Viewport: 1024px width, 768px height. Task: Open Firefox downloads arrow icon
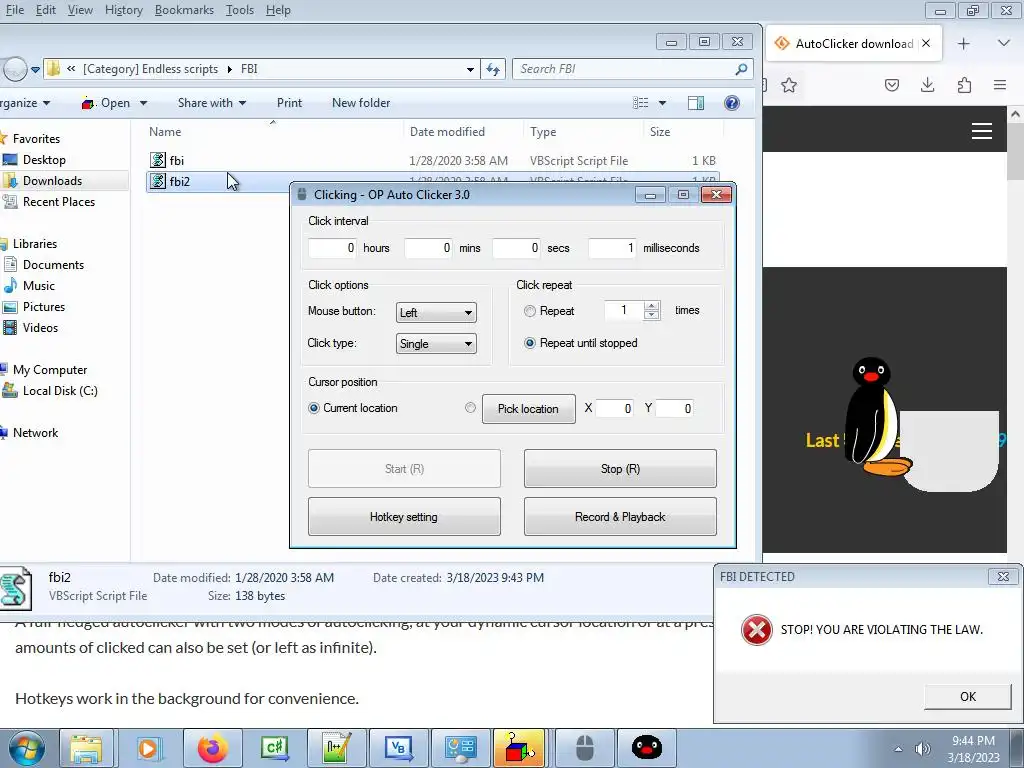[x=927, y=85]
